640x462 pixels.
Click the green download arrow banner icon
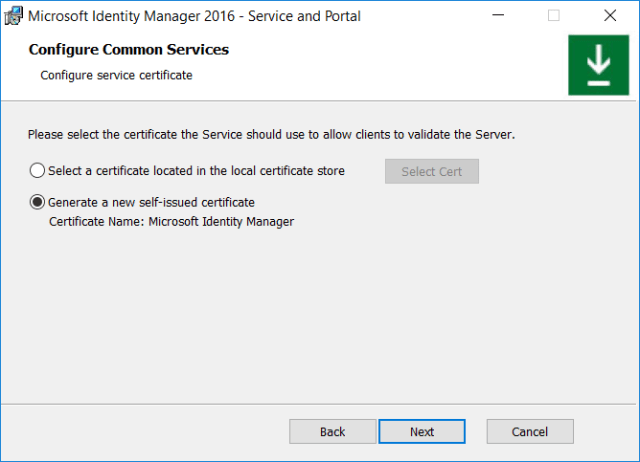point(598,65)
